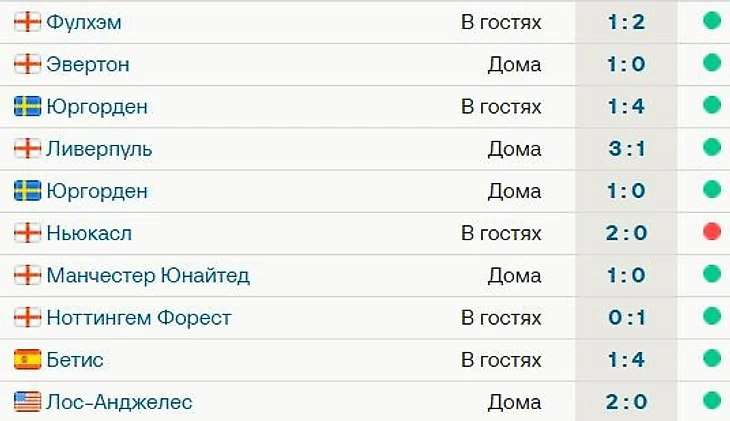Click the green win dot for Ливерпуль
Viewport: 730px width, 421px height.
click(x=712, y=148)
